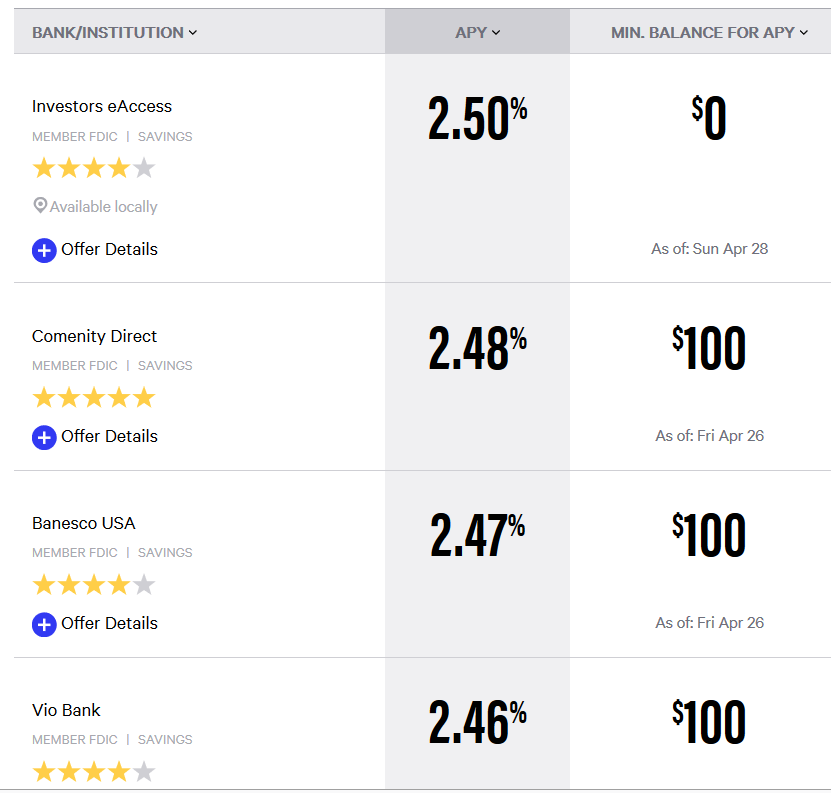Click the Available locally text

[x=104, y=207]
